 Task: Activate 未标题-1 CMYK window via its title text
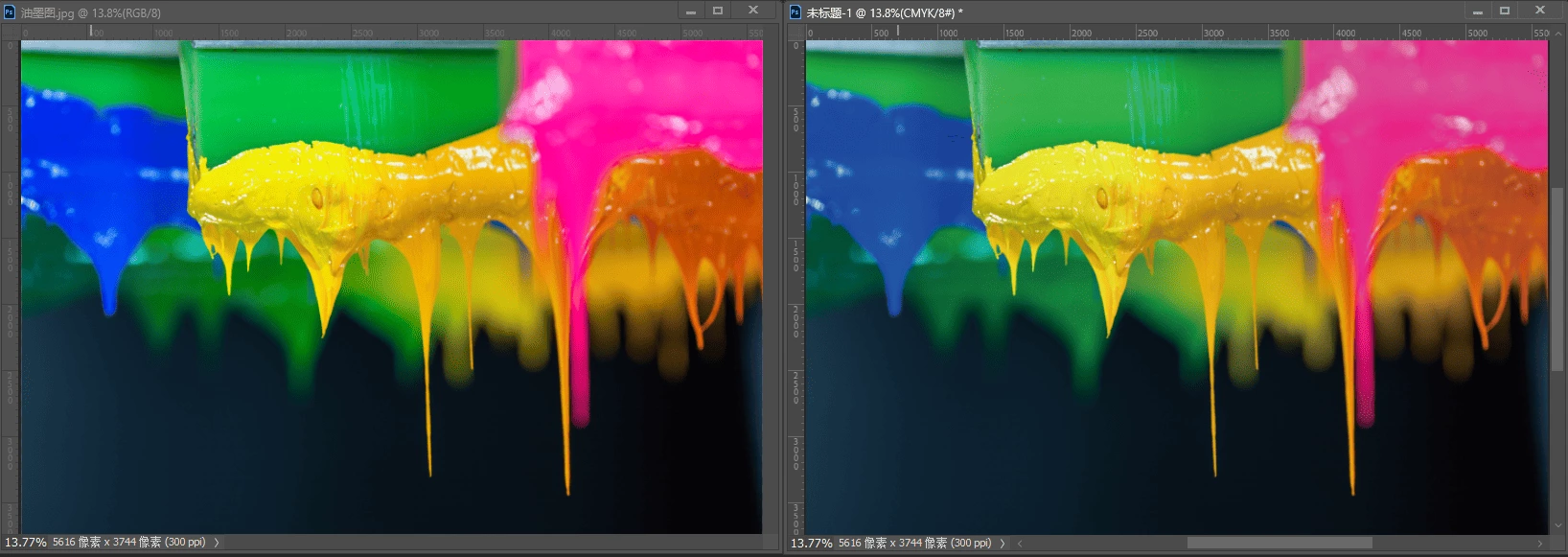[x=885, y=12]
